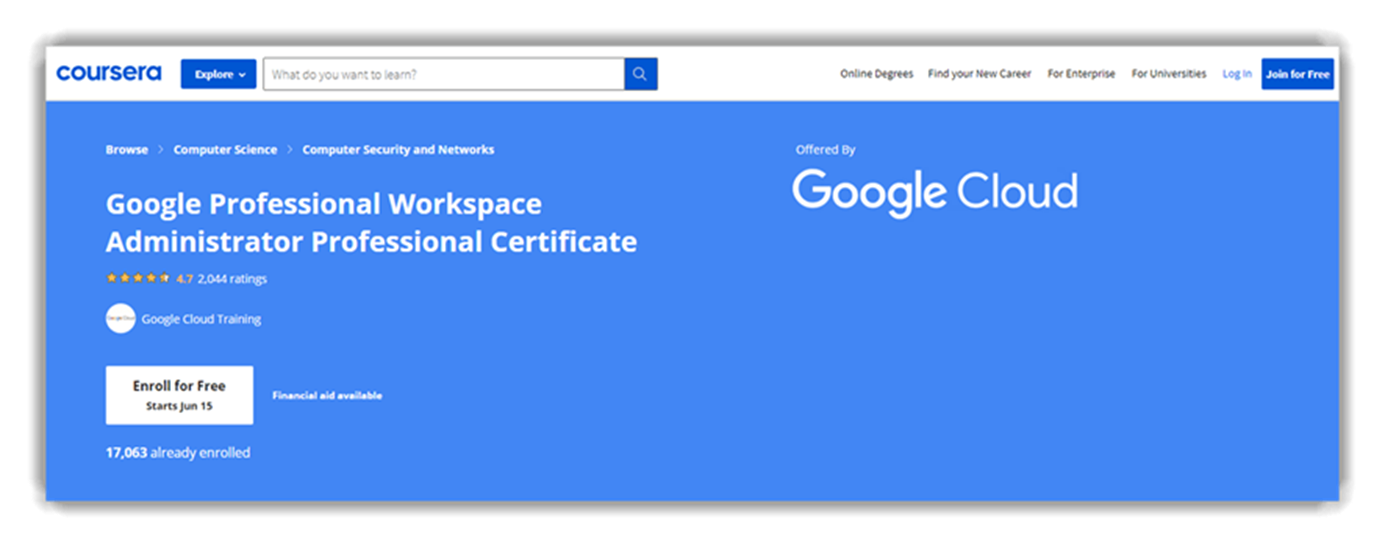The height and width of the screenshot is (547, 1385).
Task: Click the Google Cloud Training avatar
Action: click(x=120, y=319)
